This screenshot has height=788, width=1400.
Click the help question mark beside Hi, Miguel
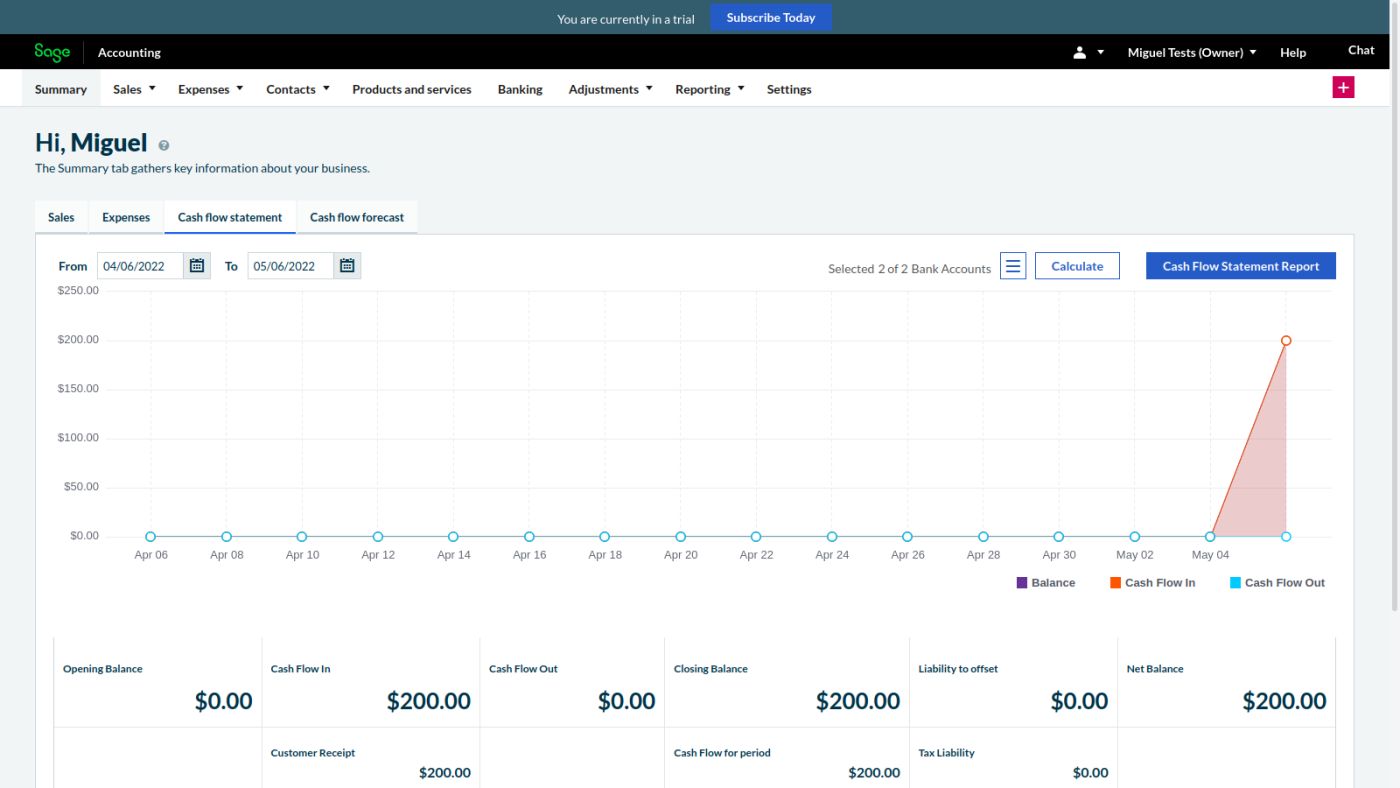(164, 146)
